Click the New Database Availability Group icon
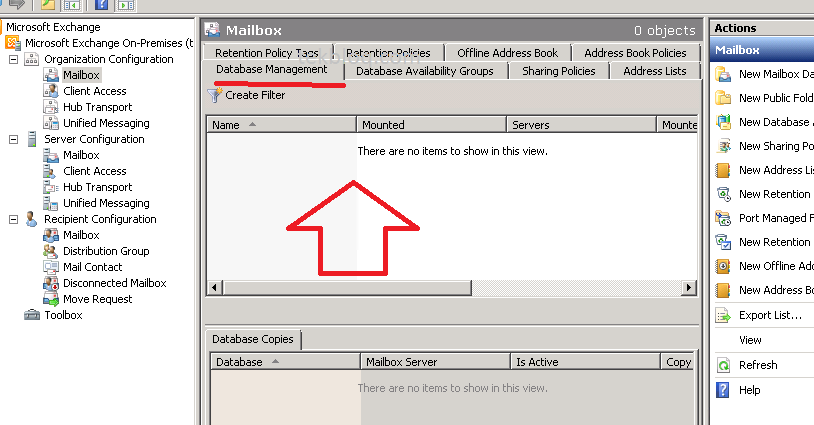 pyautogui.click(x=723, y=122)
